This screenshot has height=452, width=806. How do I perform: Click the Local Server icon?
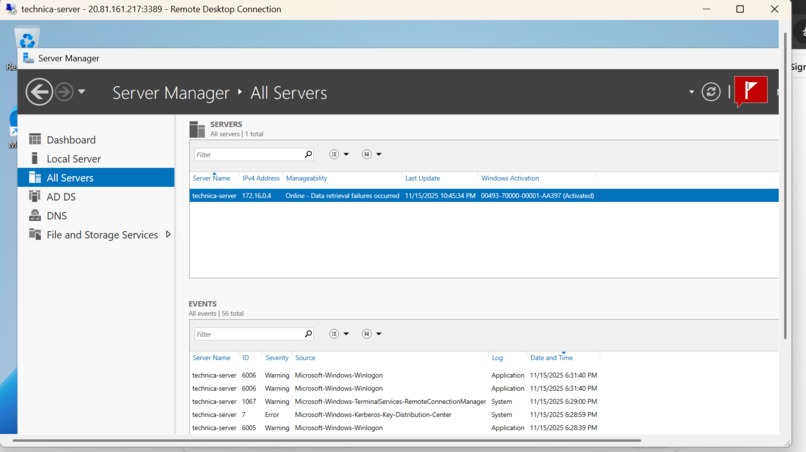point(35,158)
